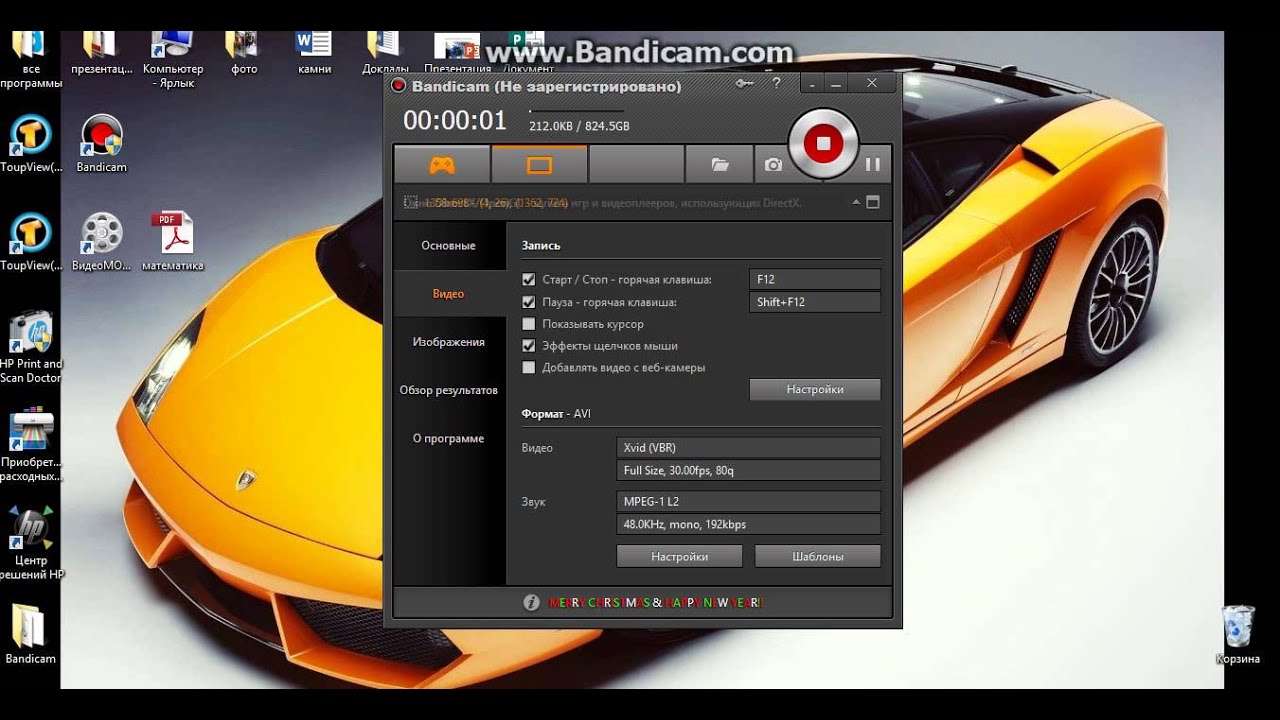Image resolution: width=1280 pixels, height=720 pixels.
Task: Disable Эффекты щелчков мыши checkbox
Action: (x=529, y=346)
